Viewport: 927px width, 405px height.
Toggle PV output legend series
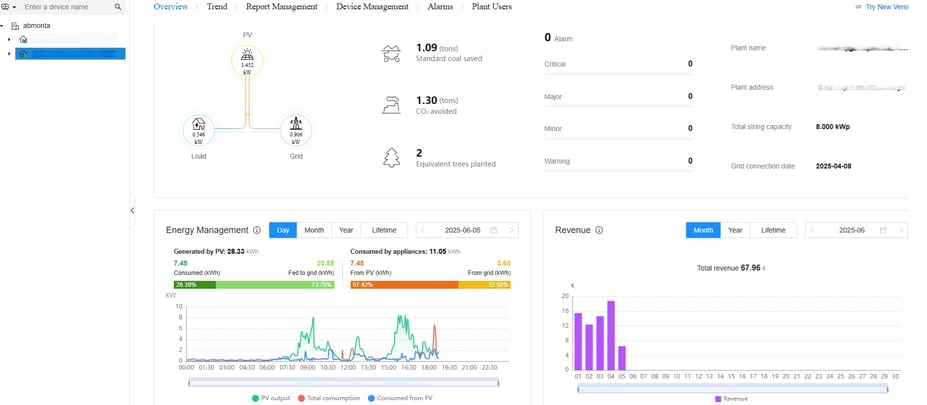(x=271, y=398)
